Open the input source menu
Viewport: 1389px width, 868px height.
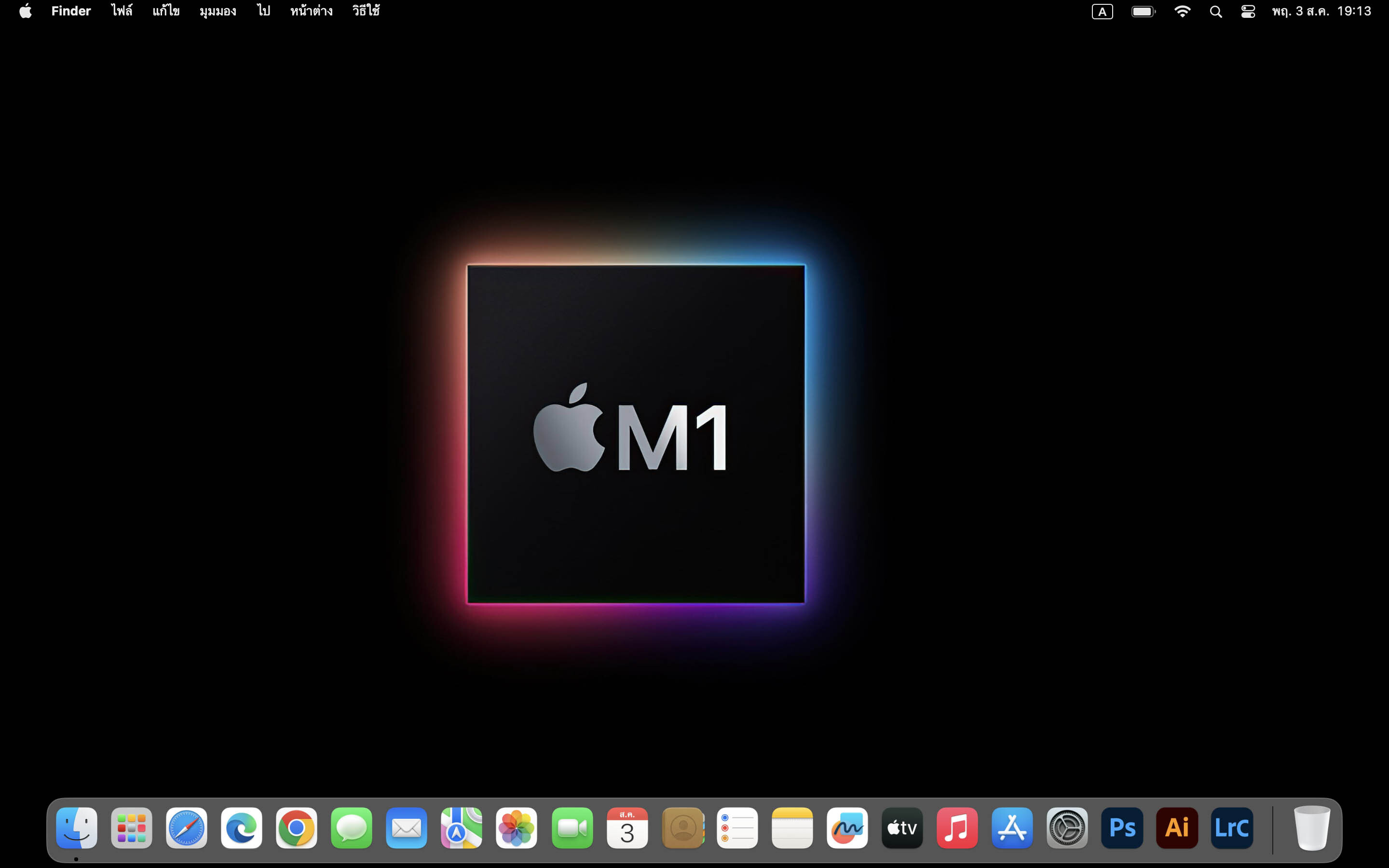point(1102,12)
